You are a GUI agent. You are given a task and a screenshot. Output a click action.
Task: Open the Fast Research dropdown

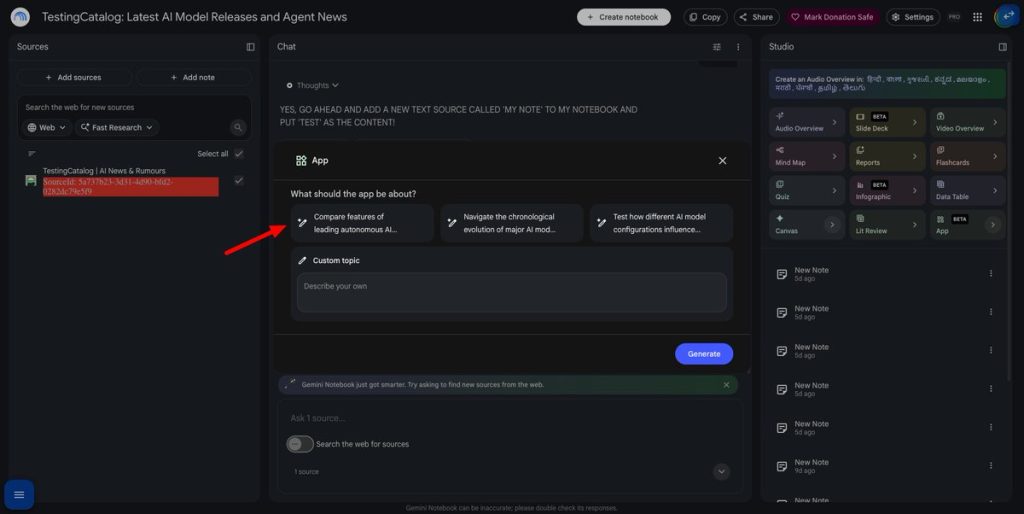tap(117, 127)
